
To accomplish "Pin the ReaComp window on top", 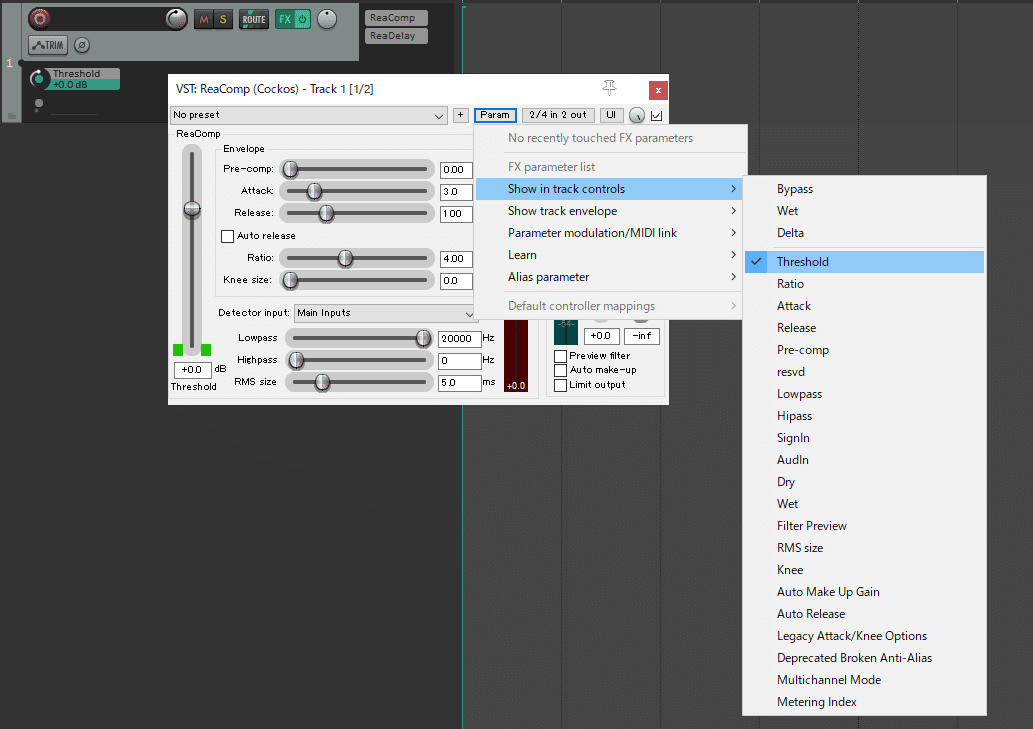I will [609, 88].
